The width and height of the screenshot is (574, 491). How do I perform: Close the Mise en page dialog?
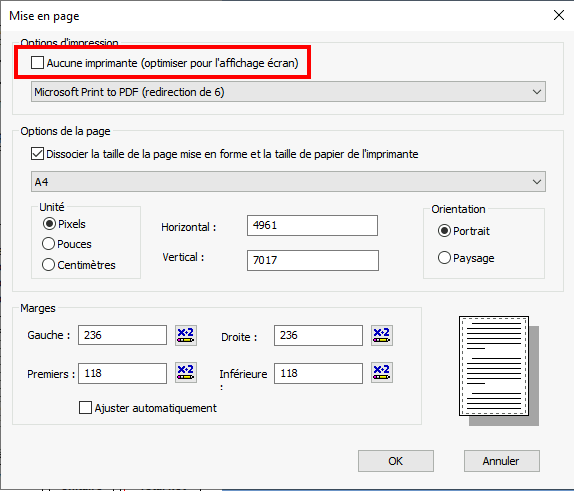pos(559,15)
